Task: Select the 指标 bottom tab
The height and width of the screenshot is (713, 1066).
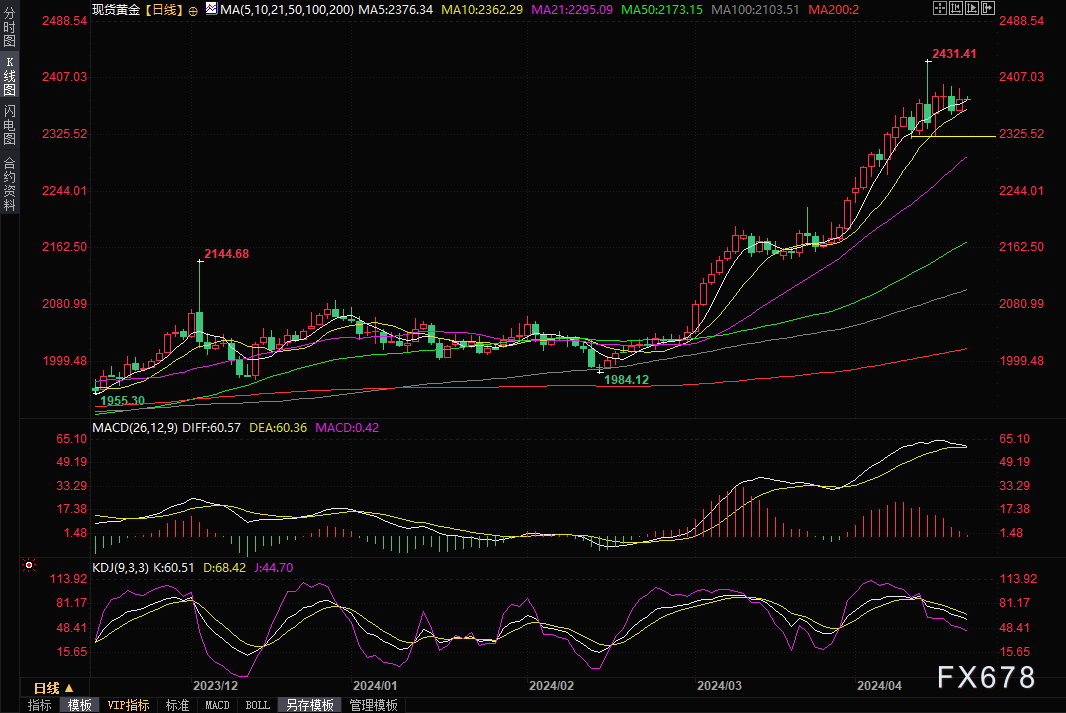Action: click(40, 705)
